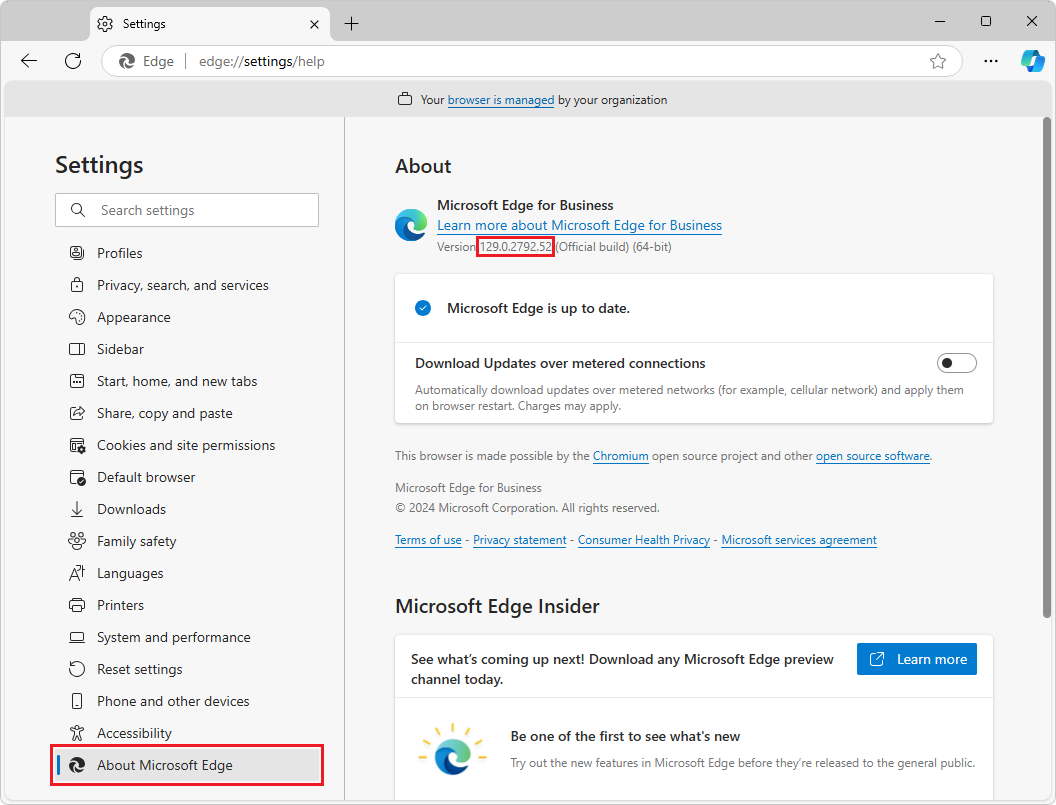Open Appearance settings via its paintbrush icon
Image resolution: width=1056 pixels, height=805 pixels.
click(x=77, y=316)
